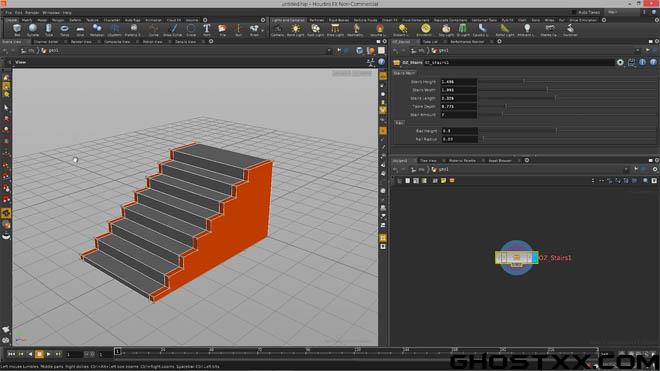Screen dimensions: 660x371
Task: Open parameter pane help icon
Action: 653,62
